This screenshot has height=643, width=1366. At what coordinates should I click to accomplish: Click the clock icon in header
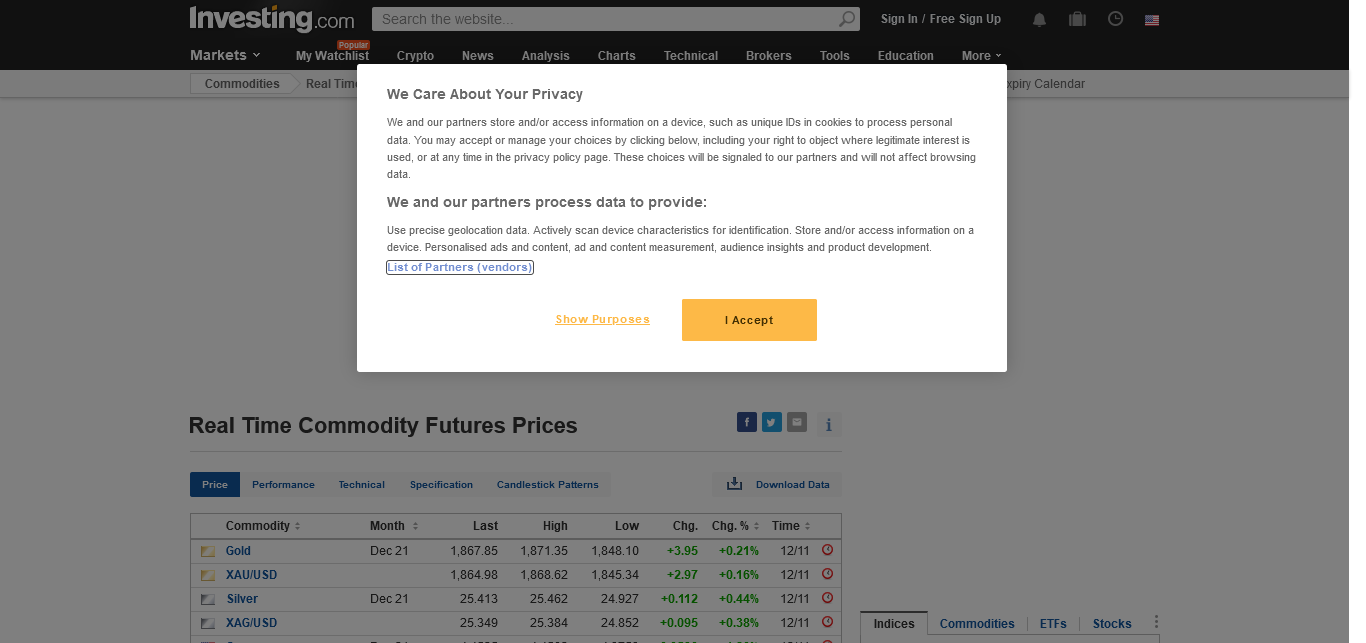tap(1115, 19)
